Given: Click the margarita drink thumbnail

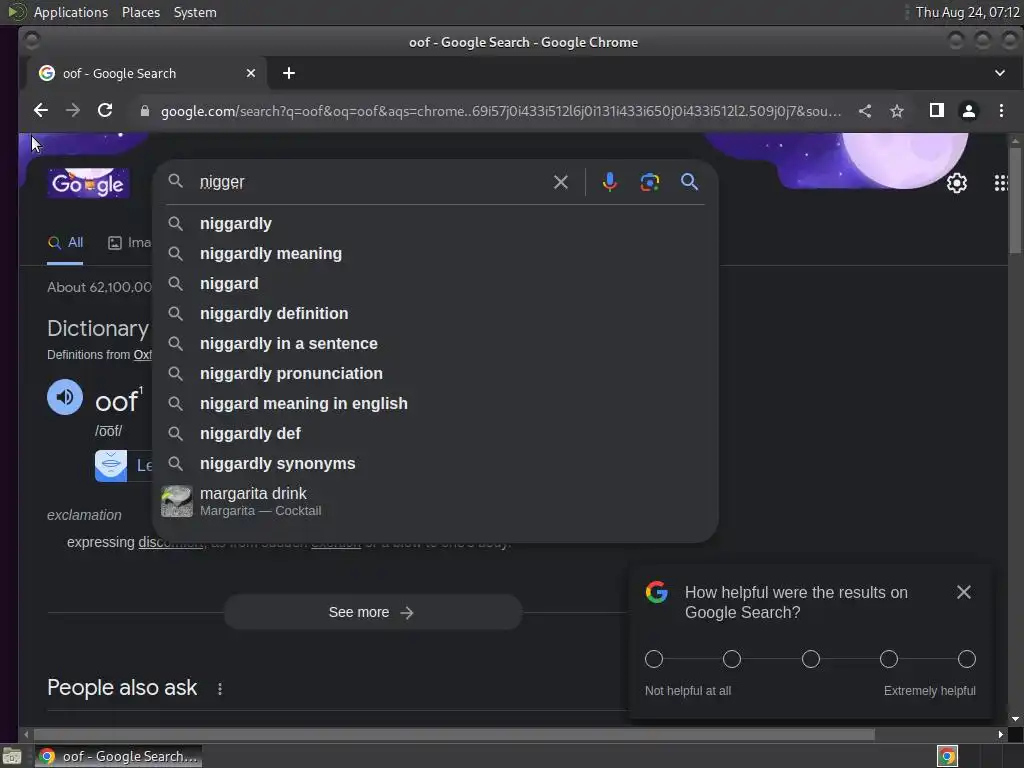Looking at the screenshot, I should [x=177, y=501].
